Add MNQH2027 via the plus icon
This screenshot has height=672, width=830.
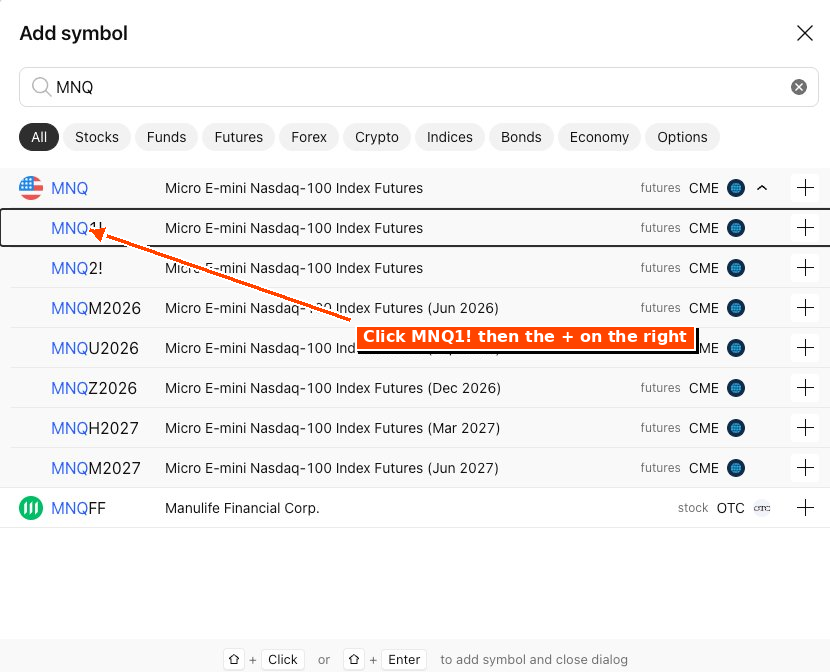(x=805, y=428)
